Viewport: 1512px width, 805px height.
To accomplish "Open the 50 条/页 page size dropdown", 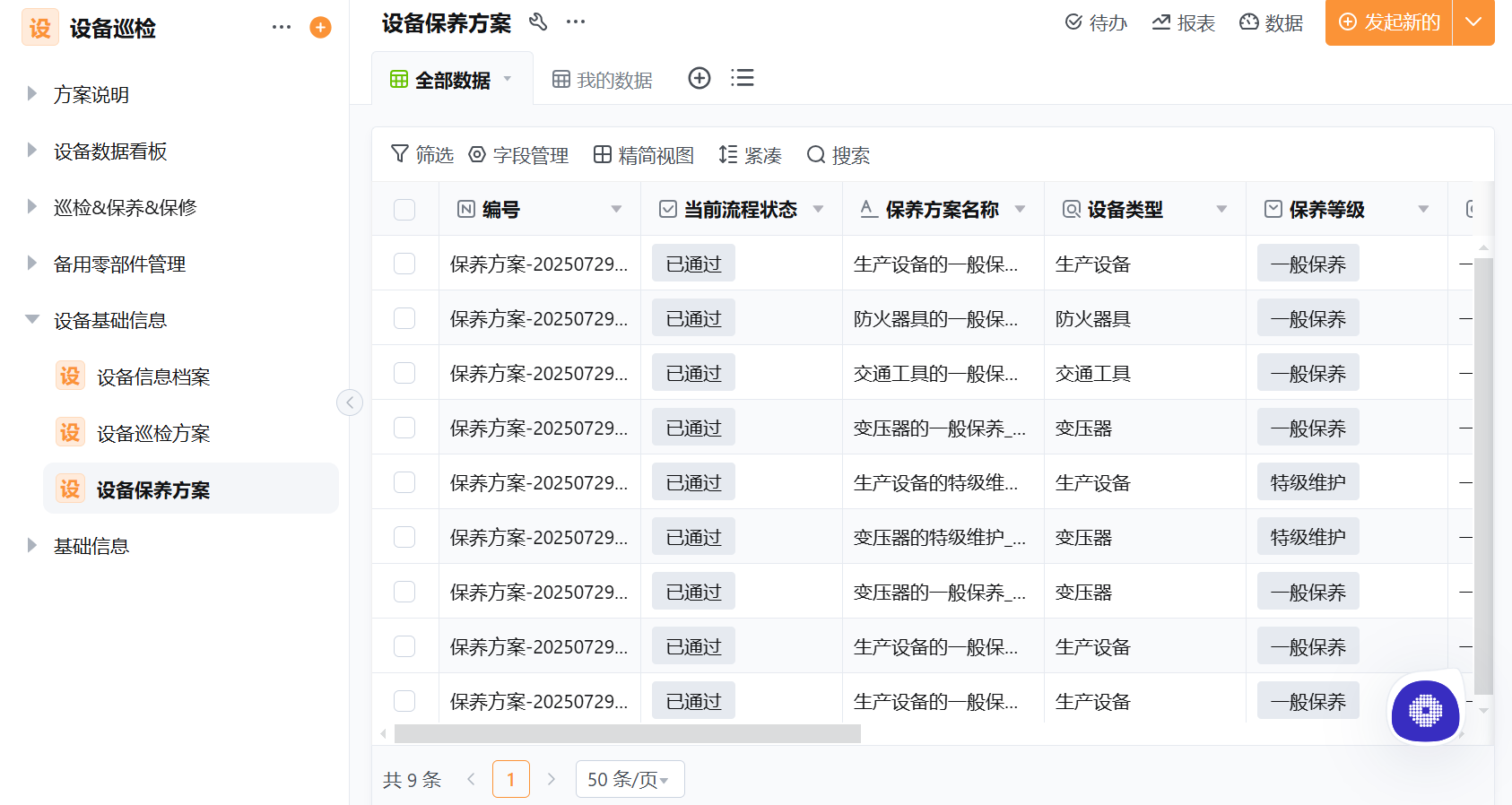I will coord(630,779).
